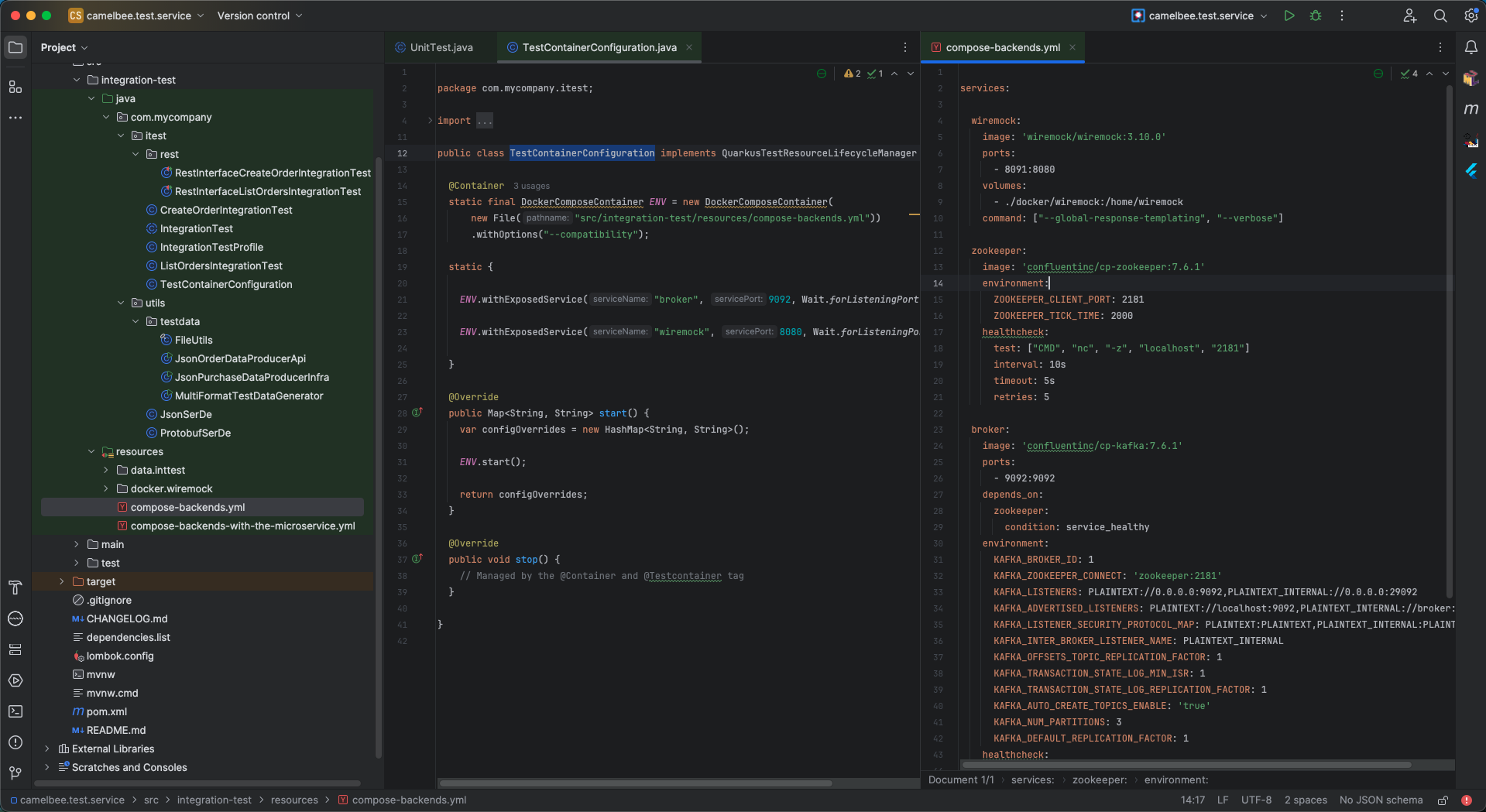Click the resources breadcrumb in the status bar
This screenshot has width=1486, height=812.
295,800
